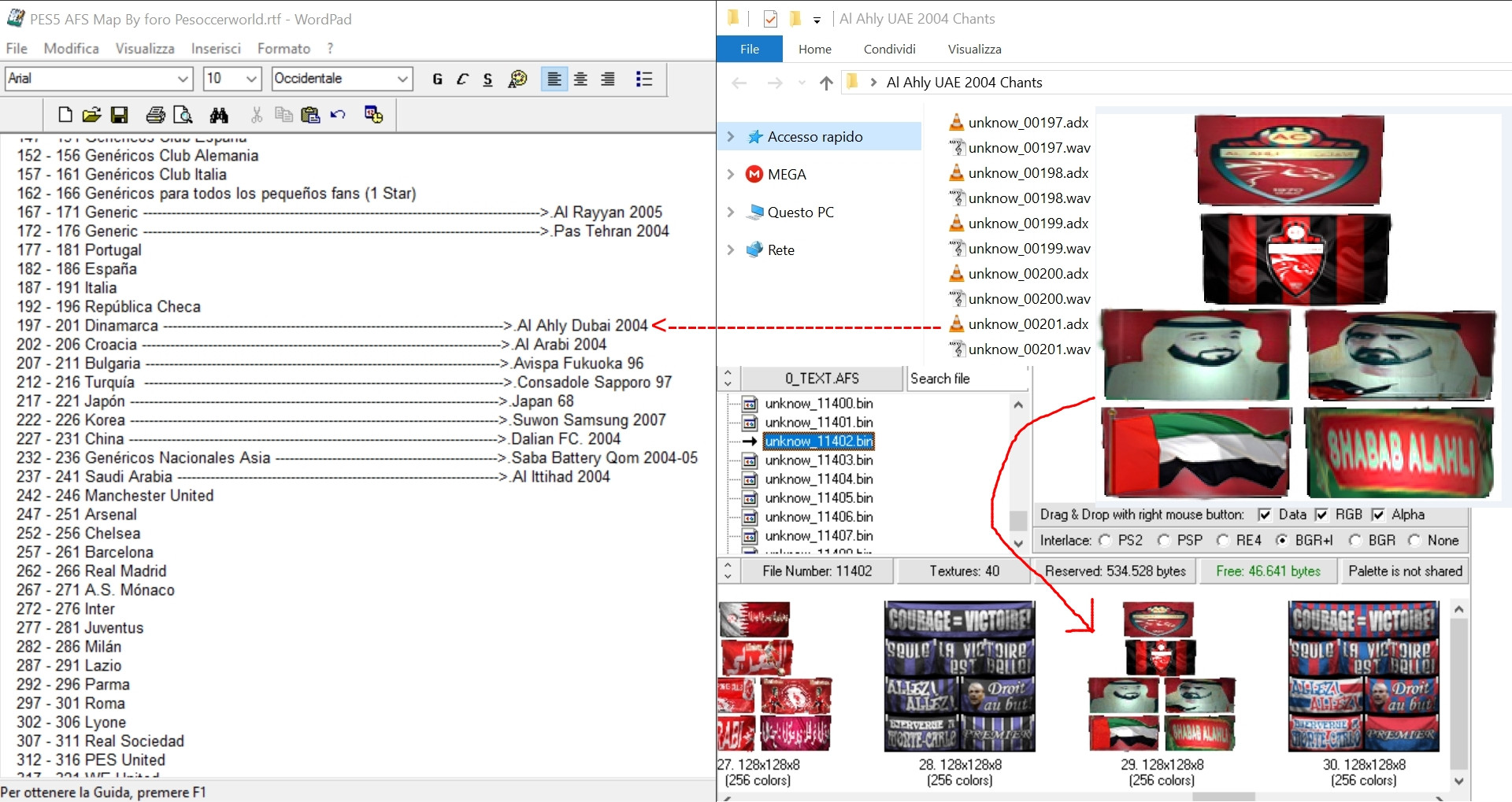Click the properties checkmark icon in Explorer title bar
This screenshot has width=1512, height=802.
770,19
